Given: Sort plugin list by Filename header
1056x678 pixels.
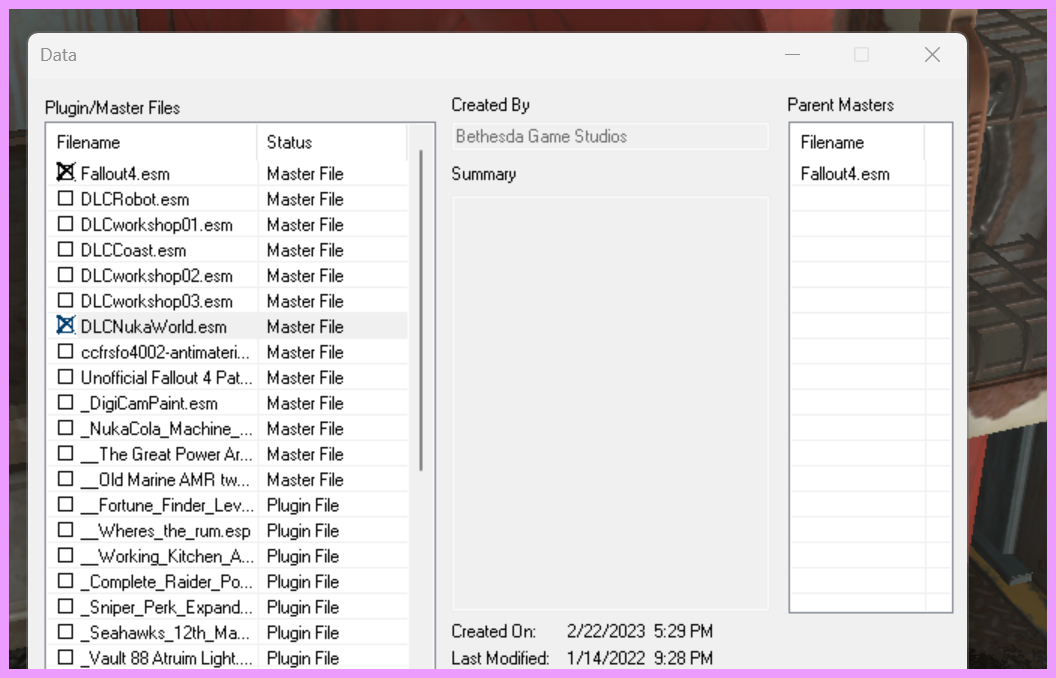Looking at the screenshot, I should 152,143.
